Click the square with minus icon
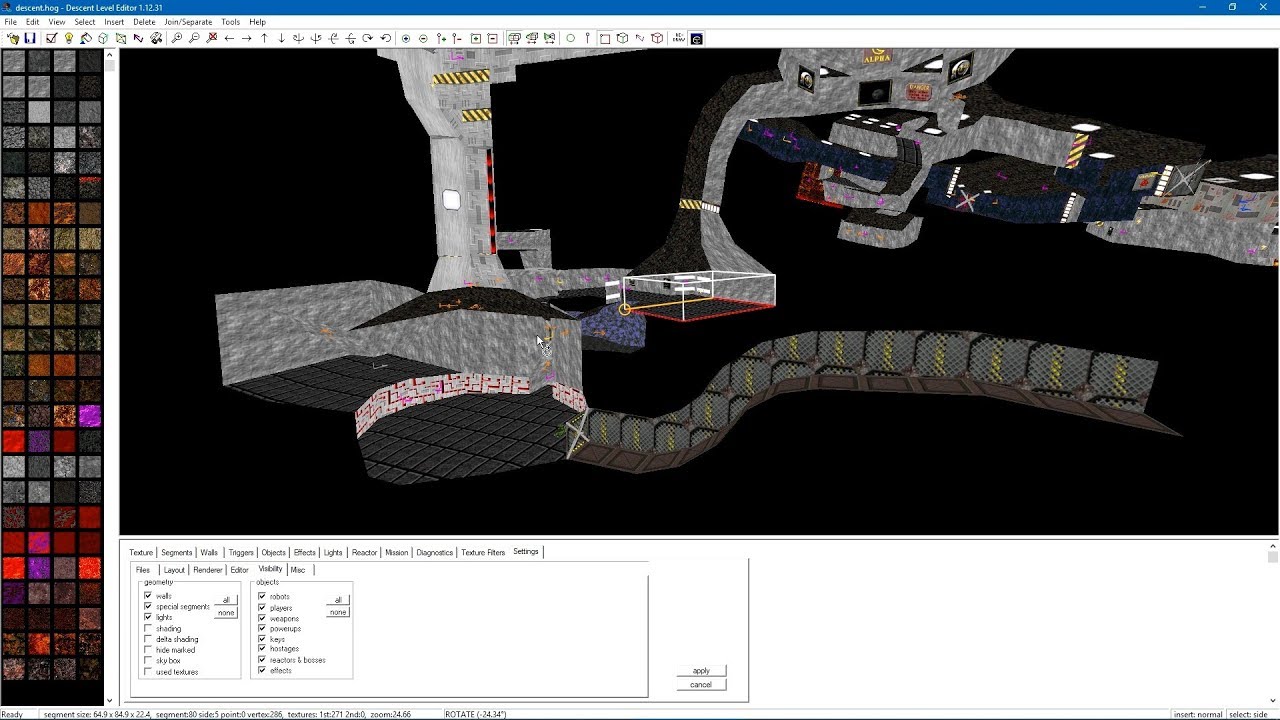 click(493, 38)
